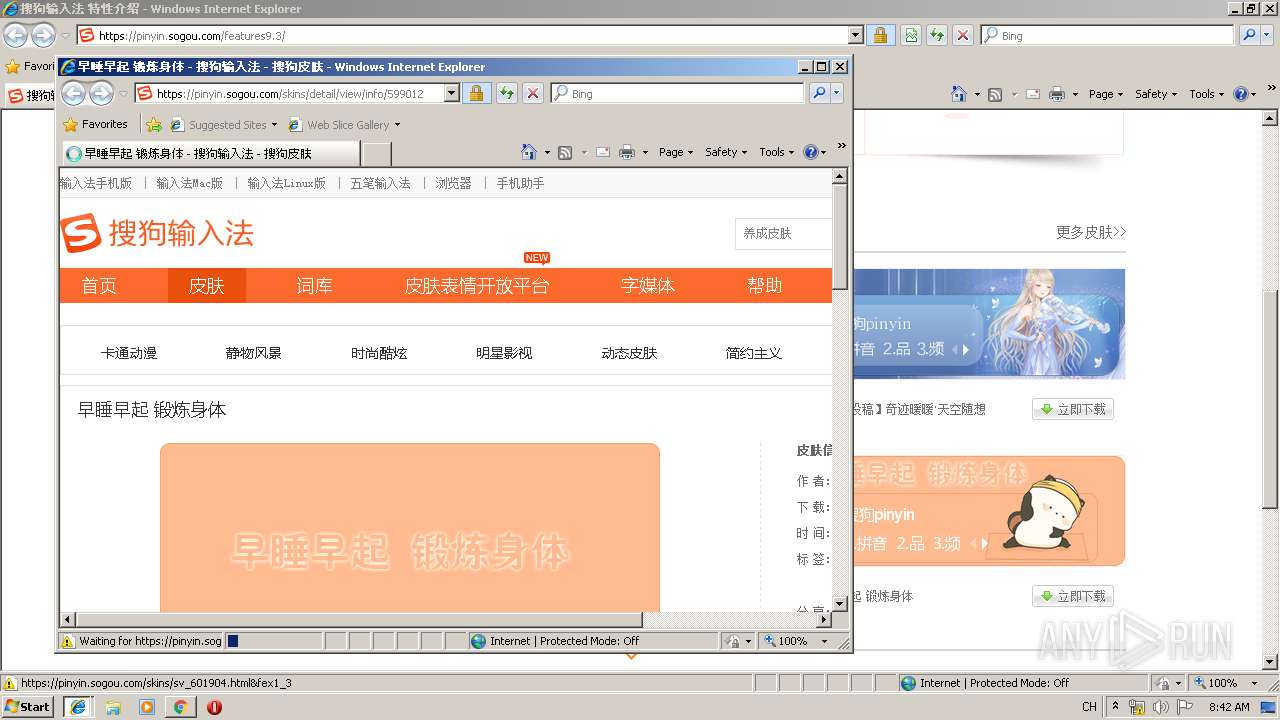Screen dimensions: 1280x720
Task: Open Tools menu dropdown in front window
Action: click(776, 152)
